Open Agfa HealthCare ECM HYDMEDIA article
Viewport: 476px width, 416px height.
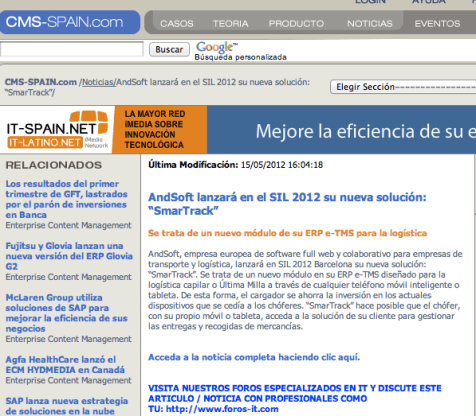tap(65, 365)
